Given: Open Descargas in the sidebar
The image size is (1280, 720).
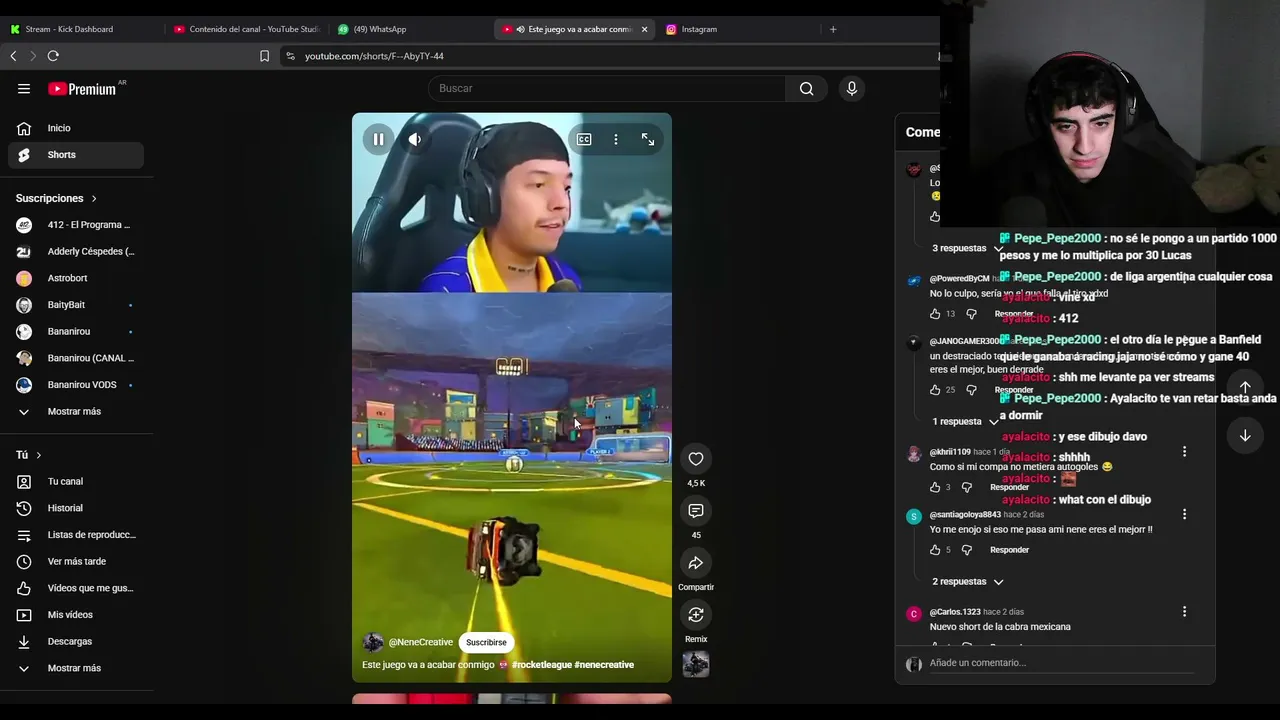Looking at the screenshot, I should coord(76,641).
